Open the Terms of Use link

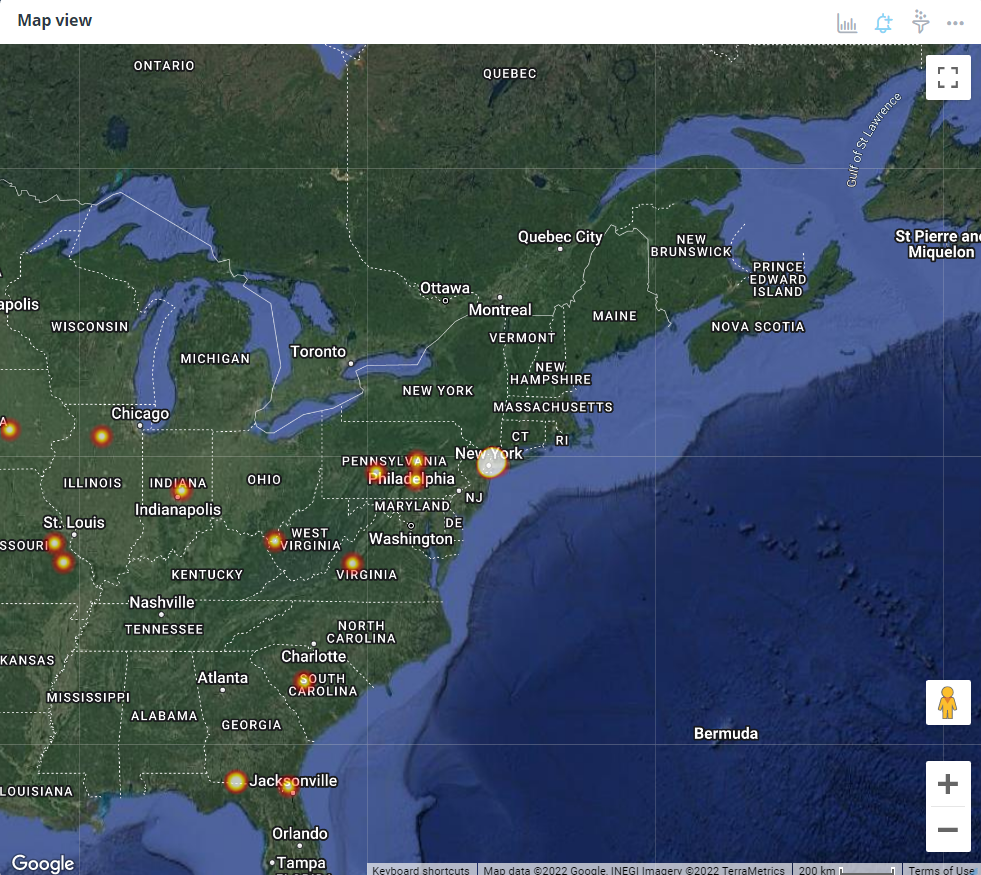pos(941,870)
